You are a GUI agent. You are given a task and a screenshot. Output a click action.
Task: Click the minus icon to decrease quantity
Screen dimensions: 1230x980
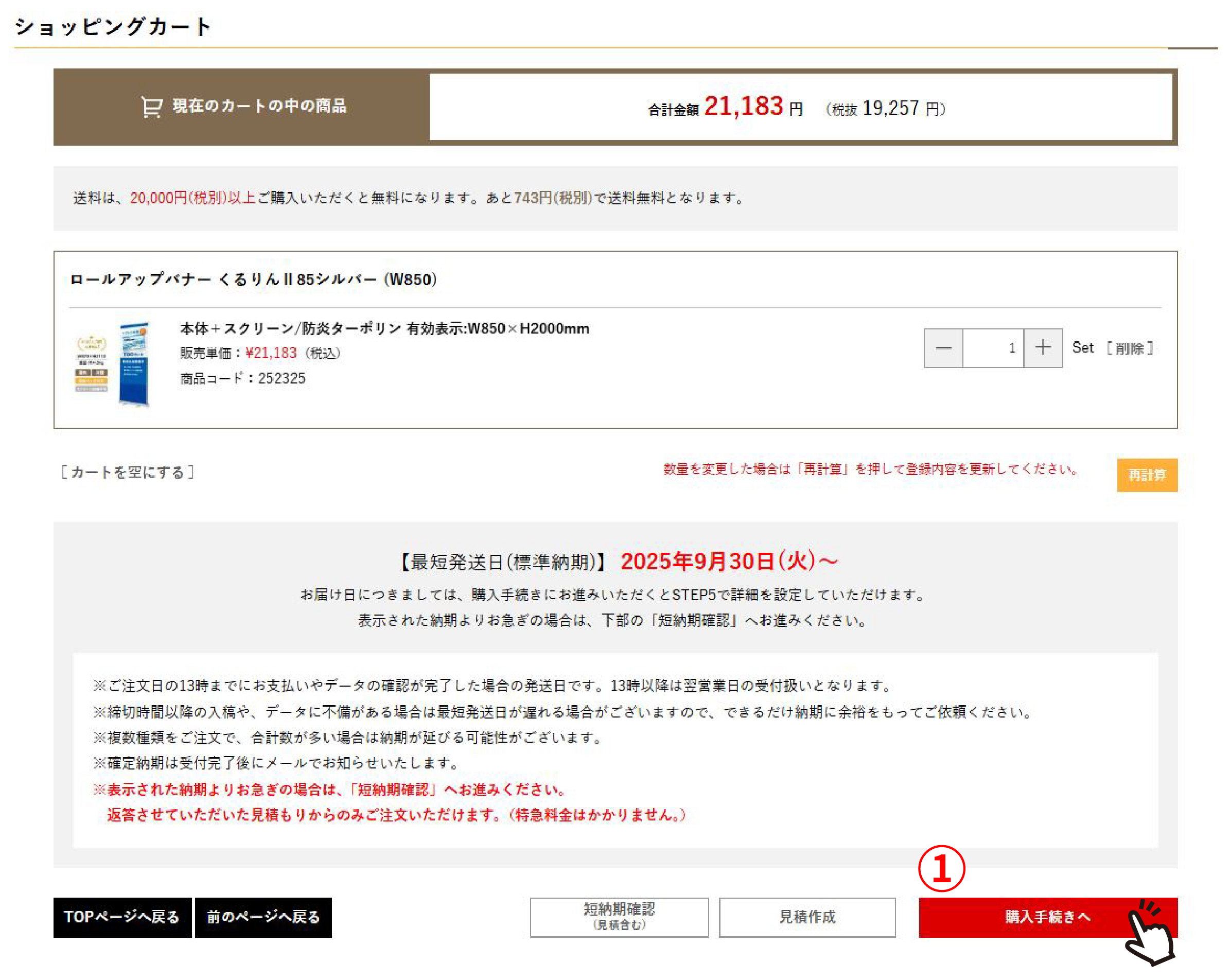click(943, 348)
